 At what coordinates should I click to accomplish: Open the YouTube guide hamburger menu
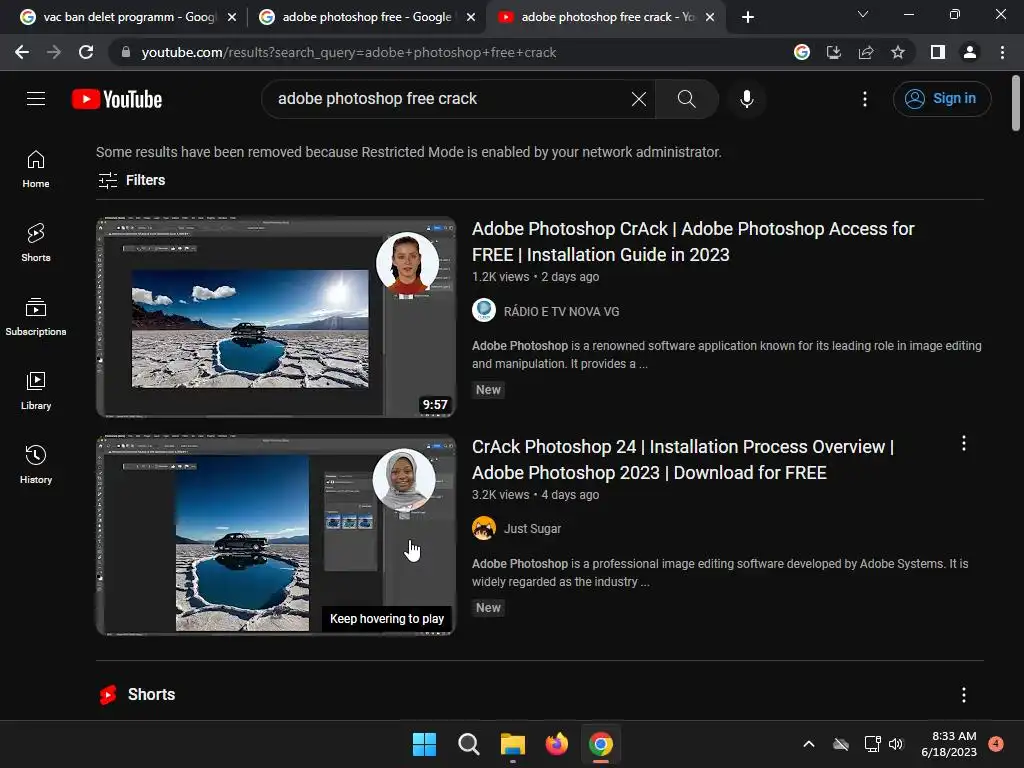pyautogui.click(x=36, y=99)
